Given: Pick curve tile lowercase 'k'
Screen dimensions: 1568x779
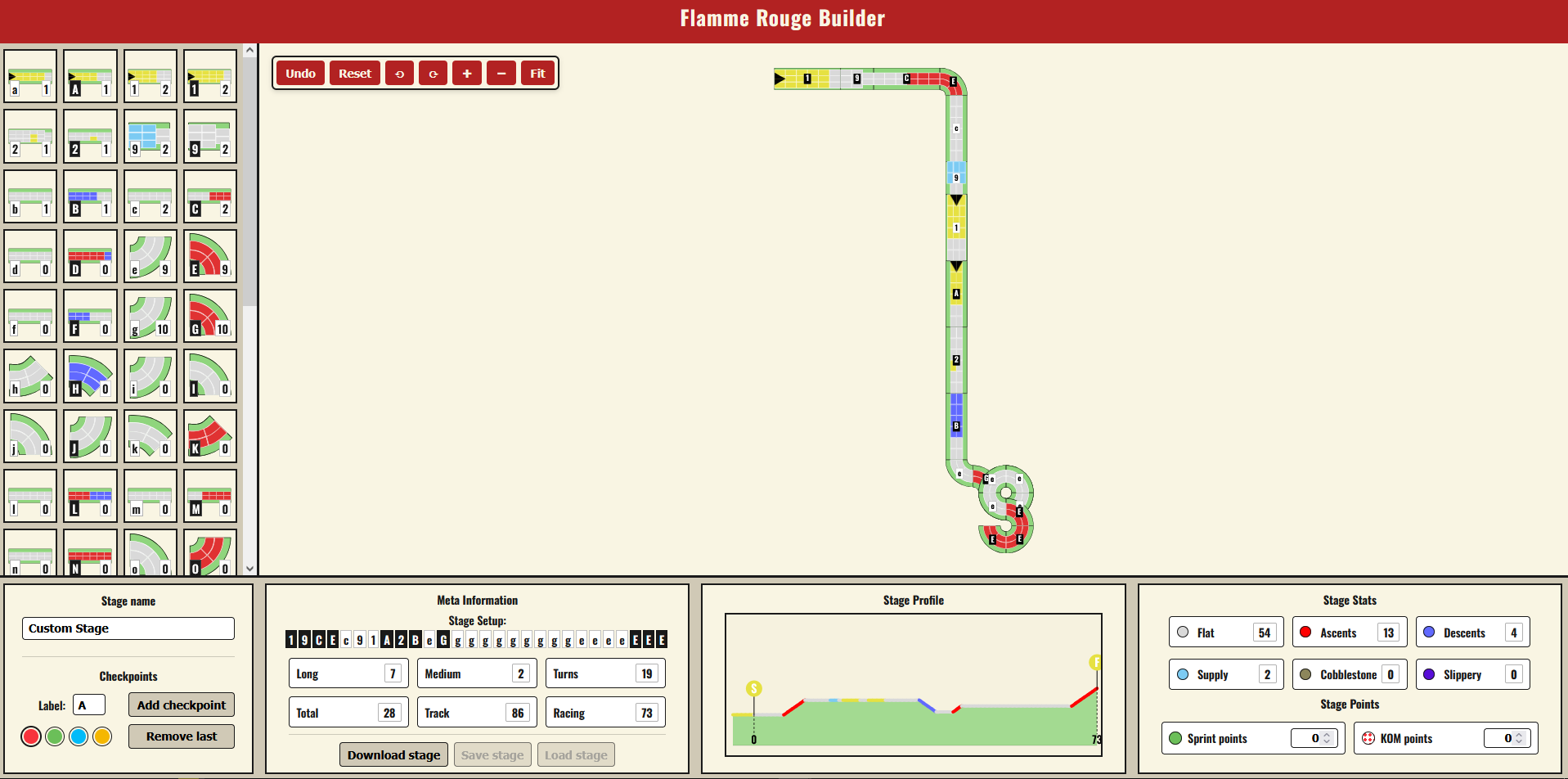Looking at the screenshot, I should 150,435.
